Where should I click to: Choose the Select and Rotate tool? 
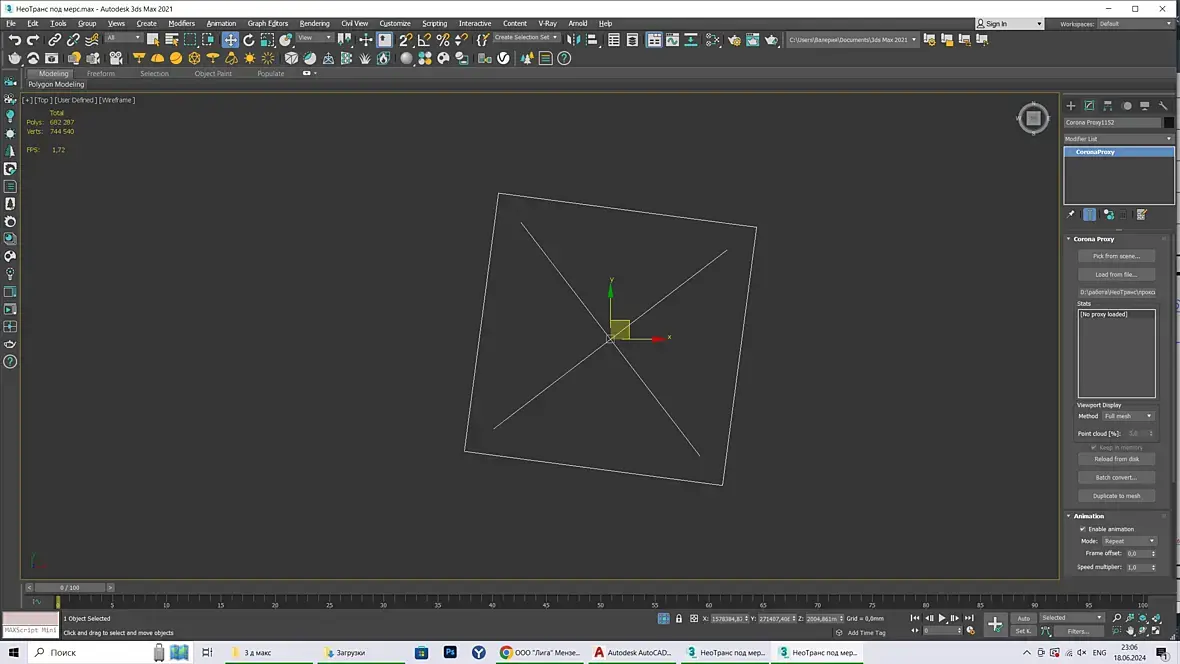coord(249,40)
